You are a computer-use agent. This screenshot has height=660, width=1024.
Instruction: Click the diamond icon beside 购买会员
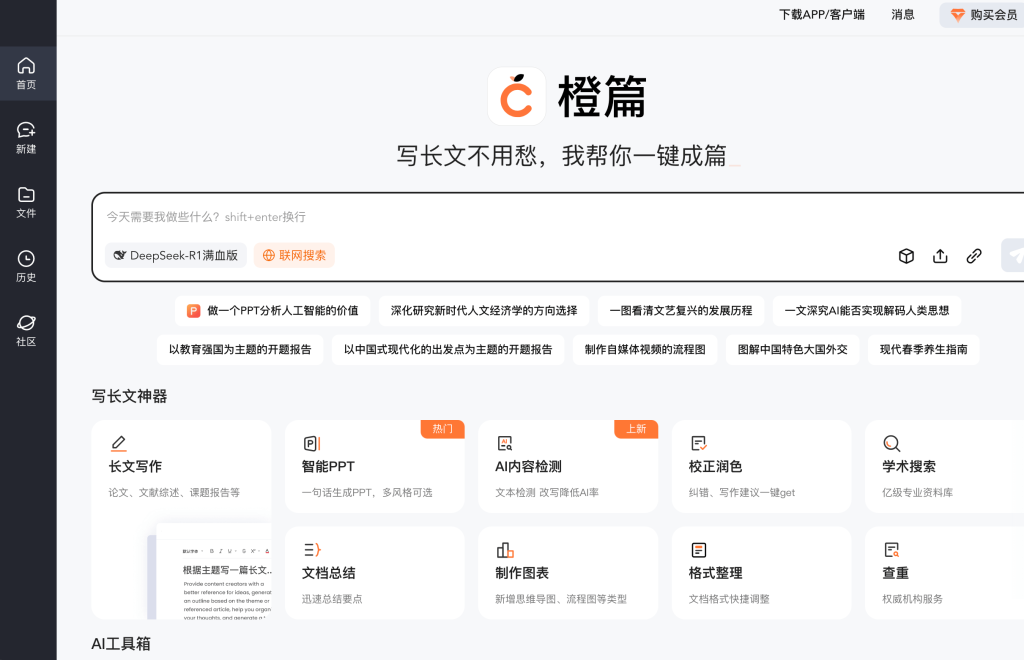957,15
